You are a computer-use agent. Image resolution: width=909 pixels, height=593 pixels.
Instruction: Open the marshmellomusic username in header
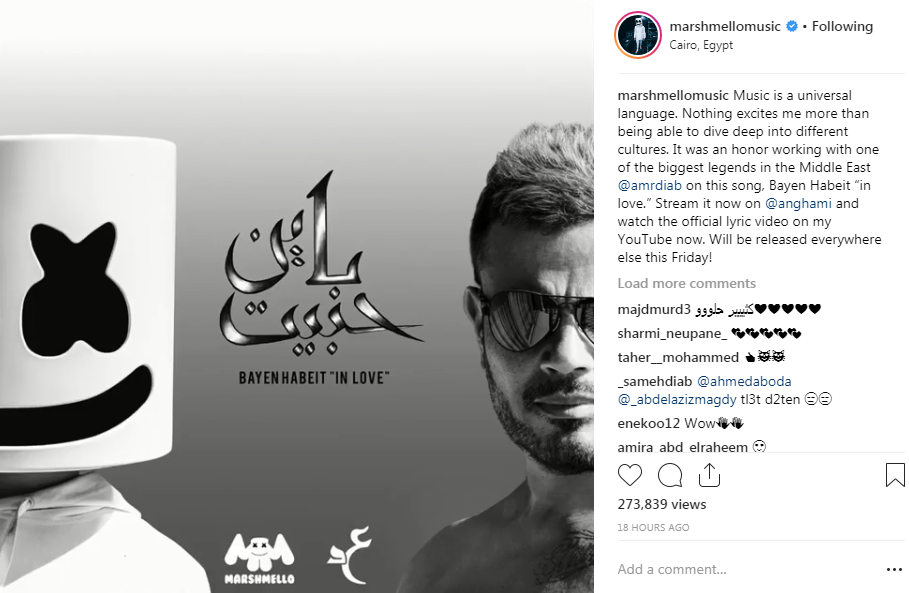click(x=725, y=27)
